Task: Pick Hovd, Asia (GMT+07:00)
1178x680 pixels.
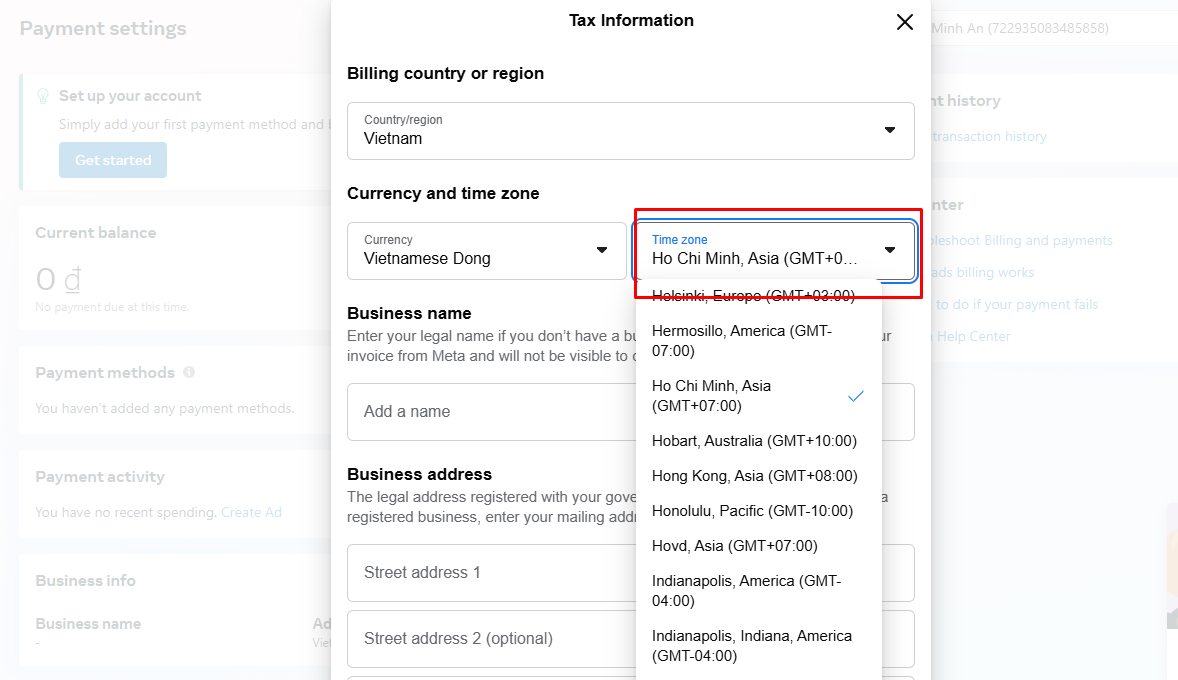Action: tap(758, 546)
